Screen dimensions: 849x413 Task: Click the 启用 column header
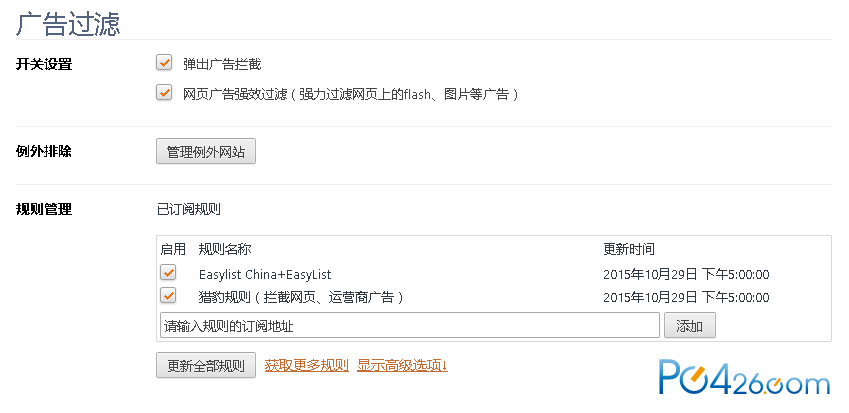pos(173,249)
